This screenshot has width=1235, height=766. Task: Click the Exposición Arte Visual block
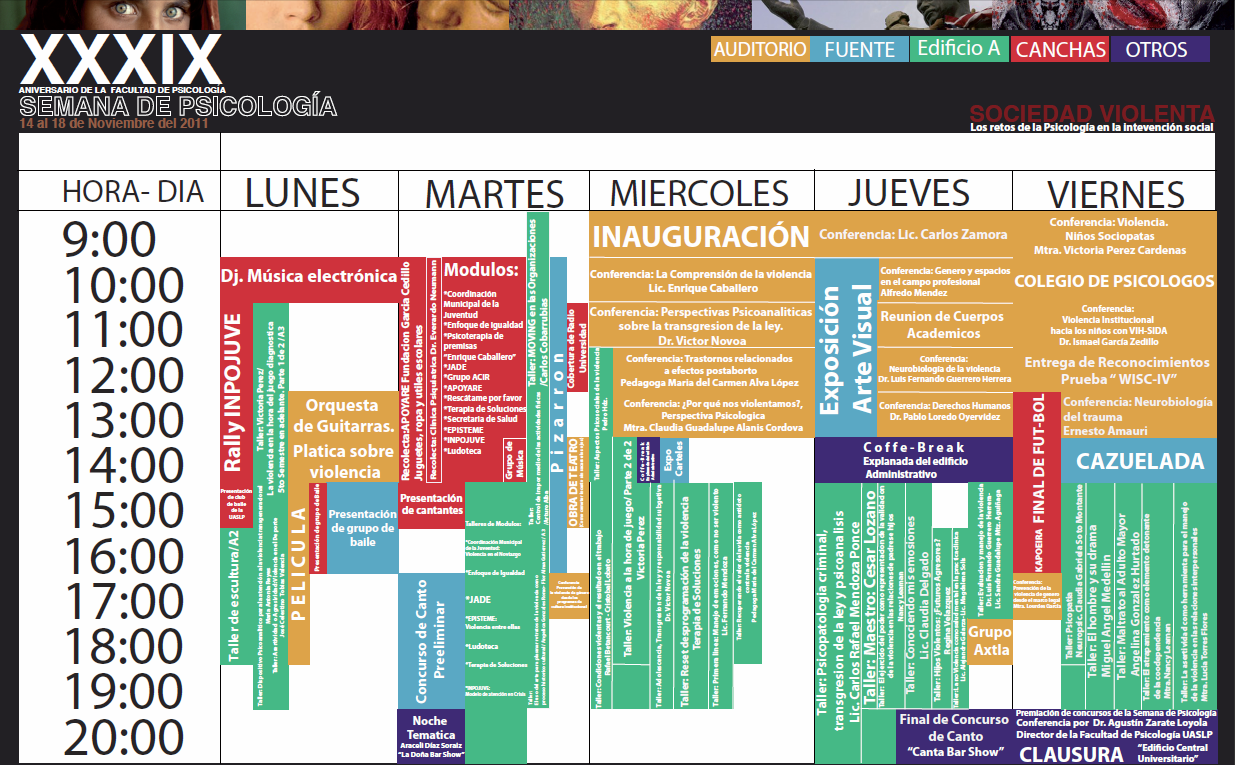click(846, 348)
